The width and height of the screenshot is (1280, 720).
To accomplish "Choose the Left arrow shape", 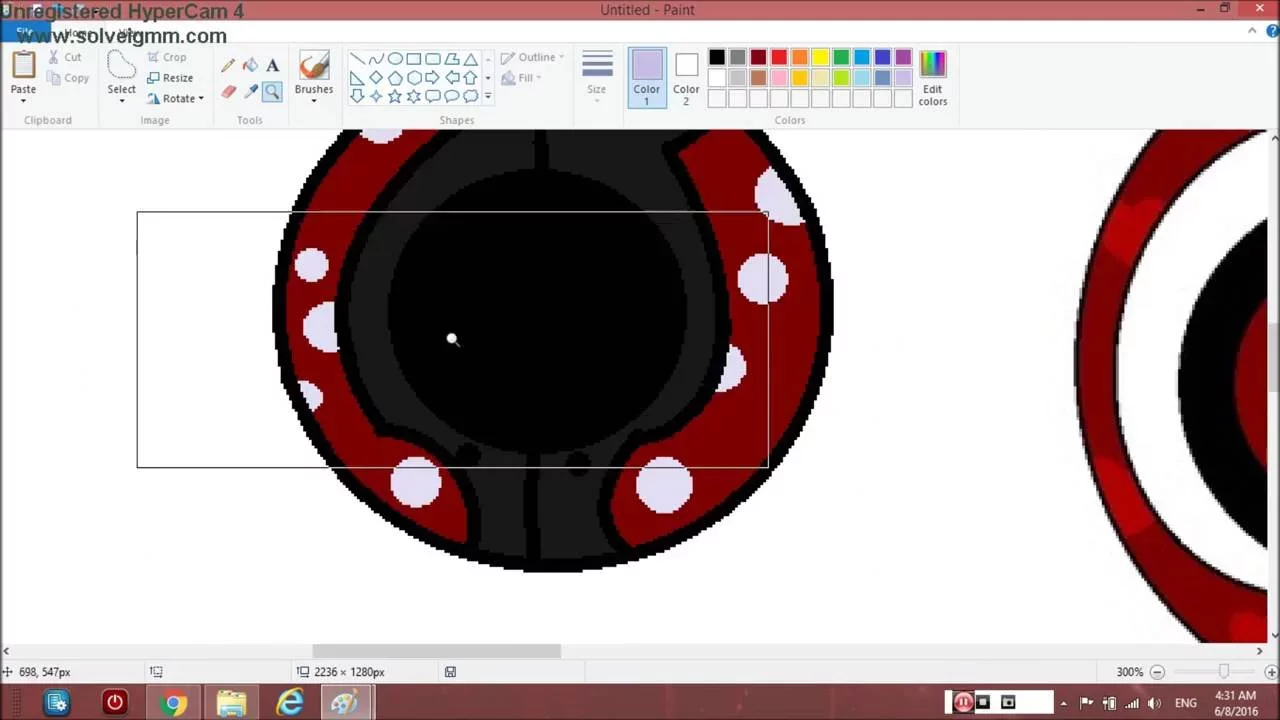I will click(x=452, y=78).
